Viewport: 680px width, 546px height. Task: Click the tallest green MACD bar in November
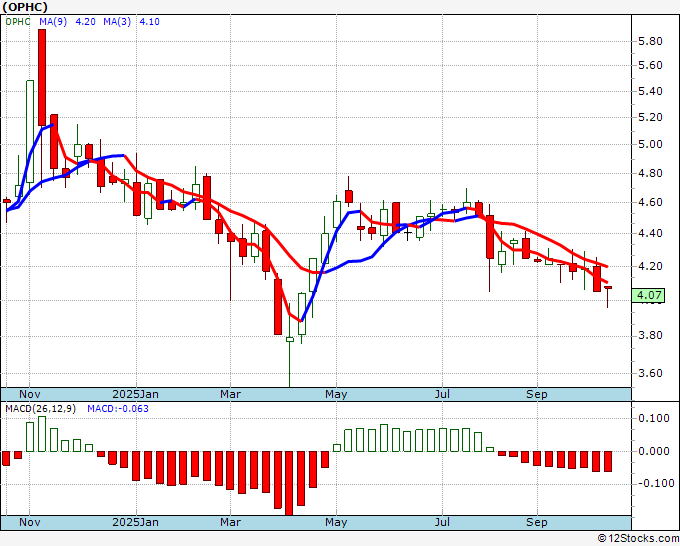point(42,434)
